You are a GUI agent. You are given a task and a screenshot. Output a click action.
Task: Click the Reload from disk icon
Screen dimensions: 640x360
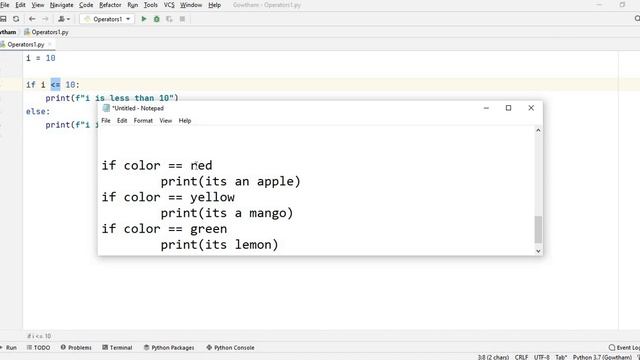tap(16, 19)
